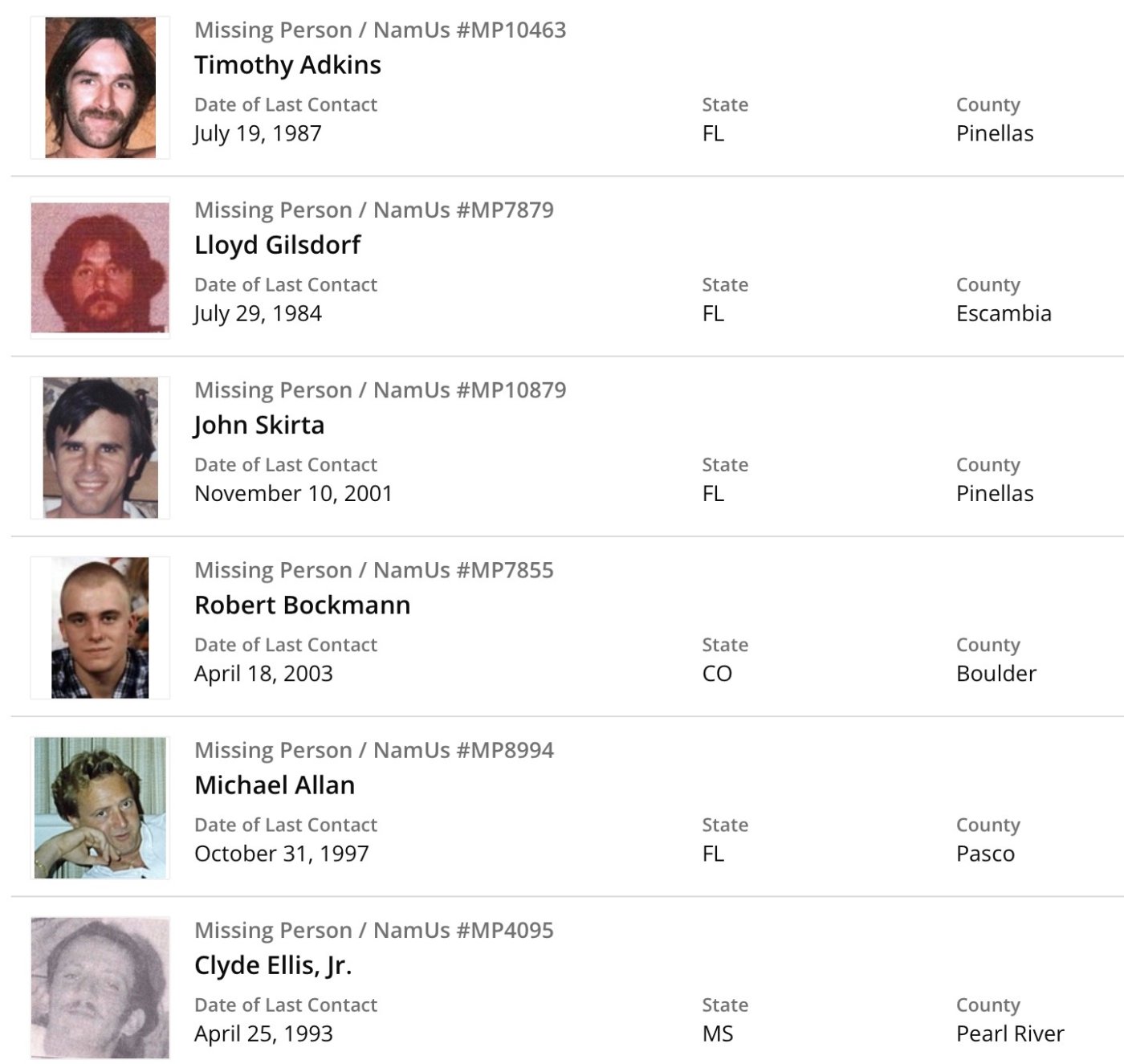The width and height of the screenshot is (1124, 1064).
Task: Click the Pearl River county value
Action: click(1010, 1033)
